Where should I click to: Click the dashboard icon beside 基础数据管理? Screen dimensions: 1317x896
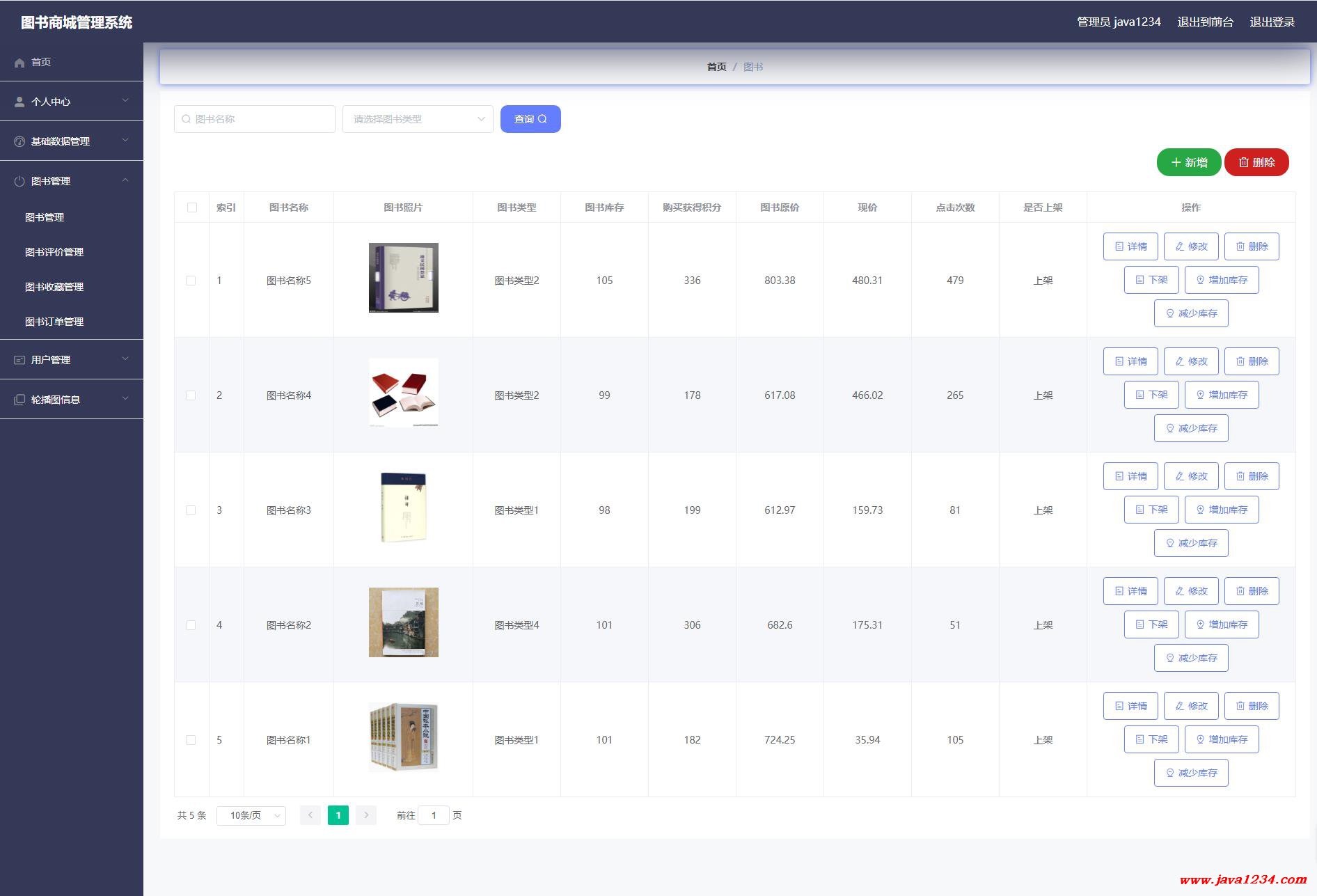coord(19,141)
